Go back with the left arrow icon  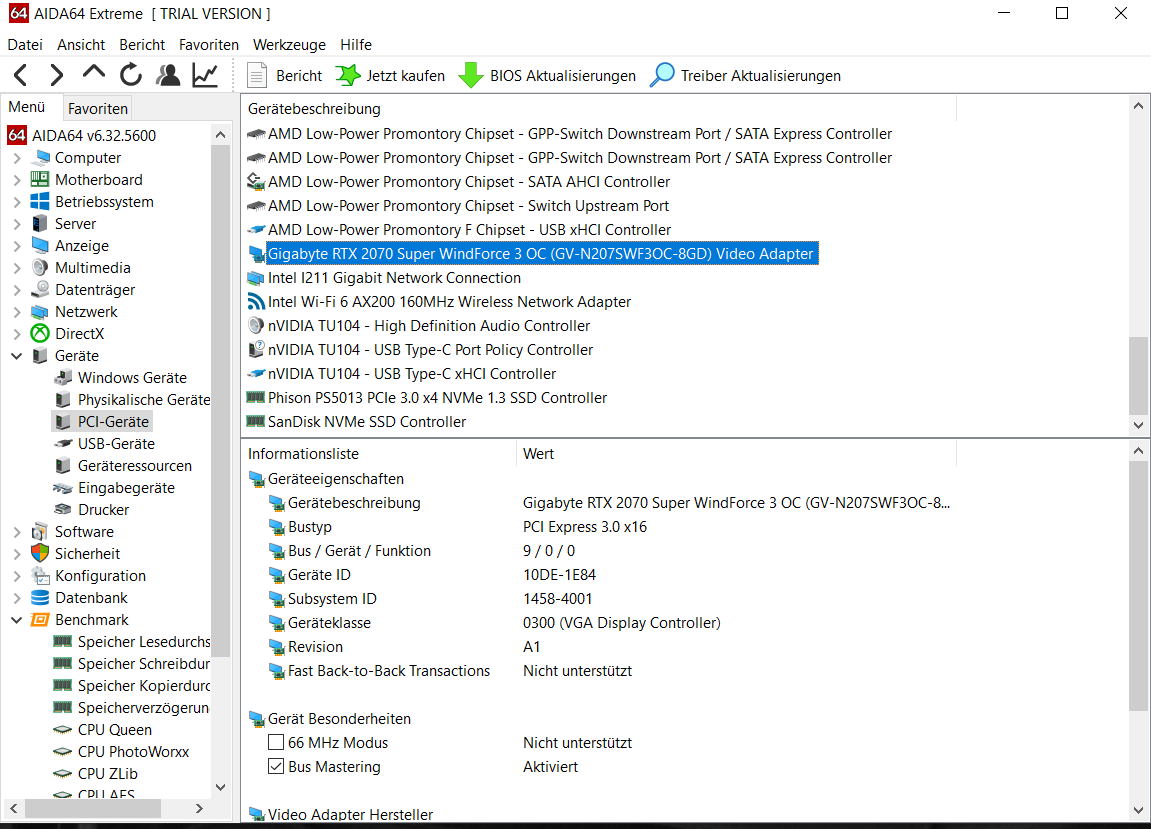pos(21,75)
